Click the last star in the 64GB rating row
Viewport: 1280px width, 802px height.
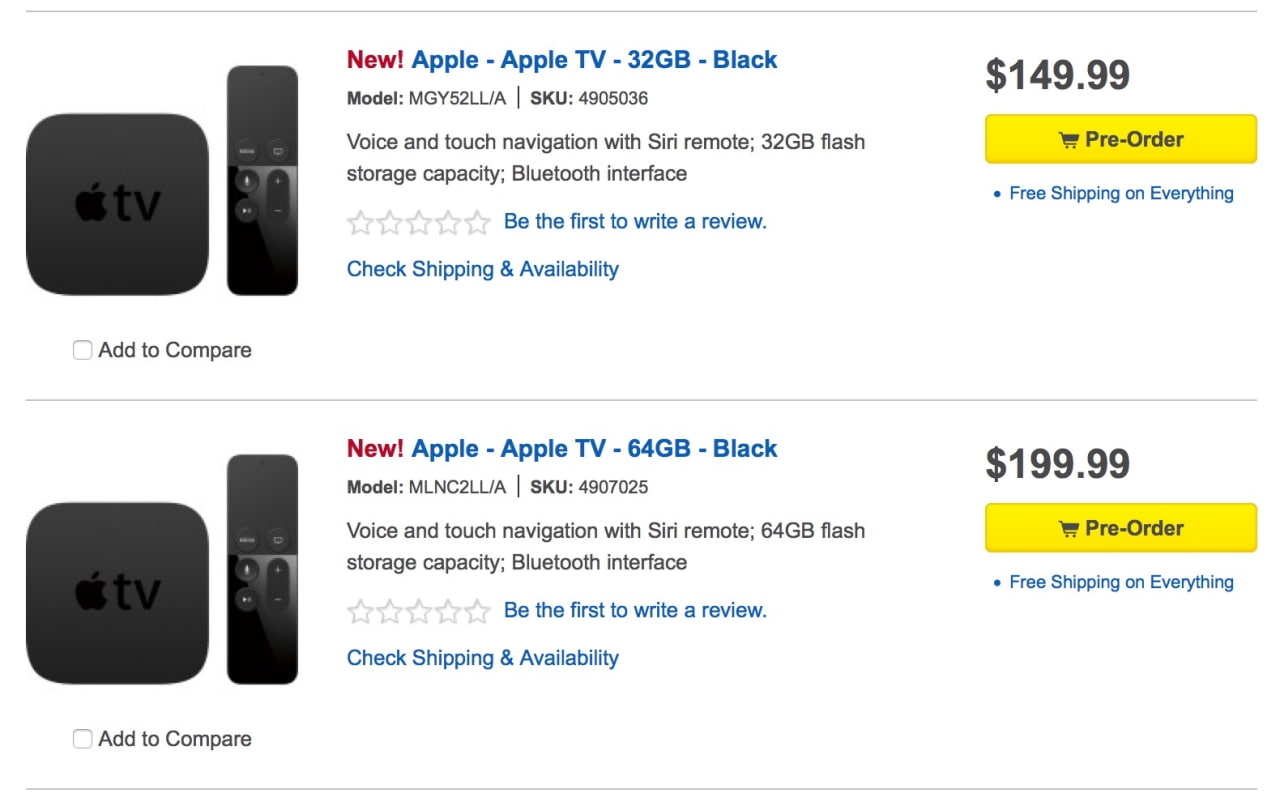click(479, 610)
